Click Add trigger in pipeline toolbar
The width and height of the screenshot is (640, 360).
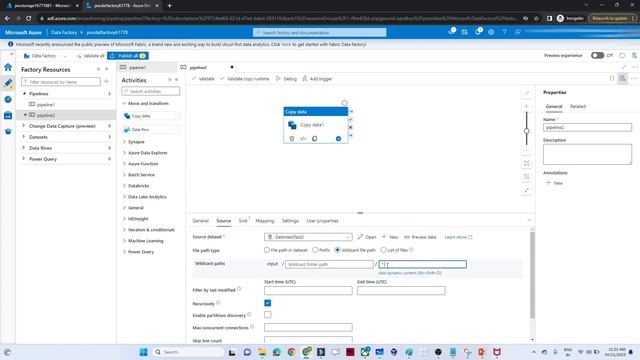tap(317, 79)
